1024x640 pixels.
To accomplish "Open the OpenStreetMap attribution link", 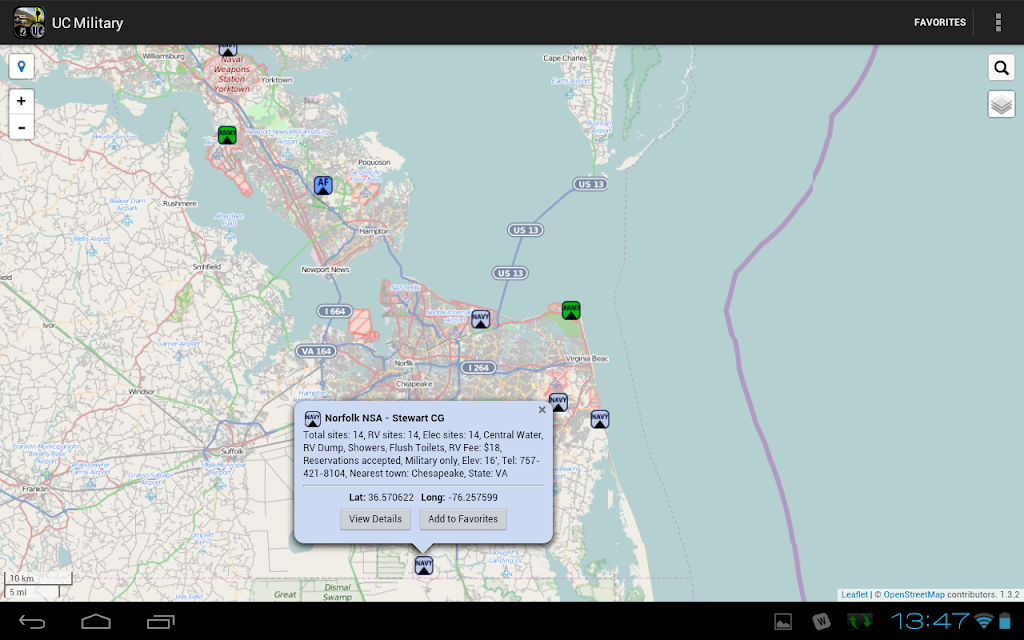I will [914, 594].
